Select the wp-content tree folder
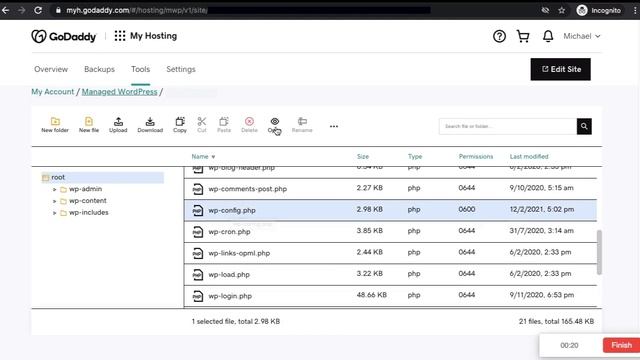This screenshot has height=360, width=640. (87, 201)
